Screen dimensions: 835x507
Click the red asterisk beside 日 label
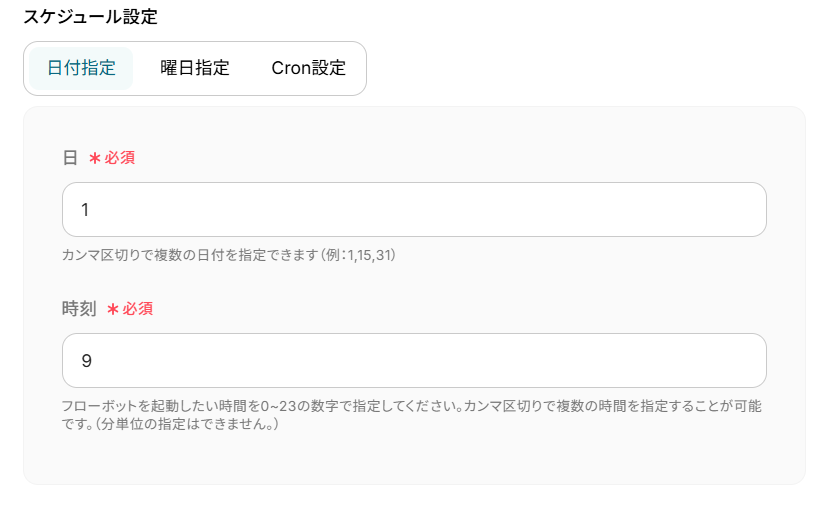click(x=95, y=158)
